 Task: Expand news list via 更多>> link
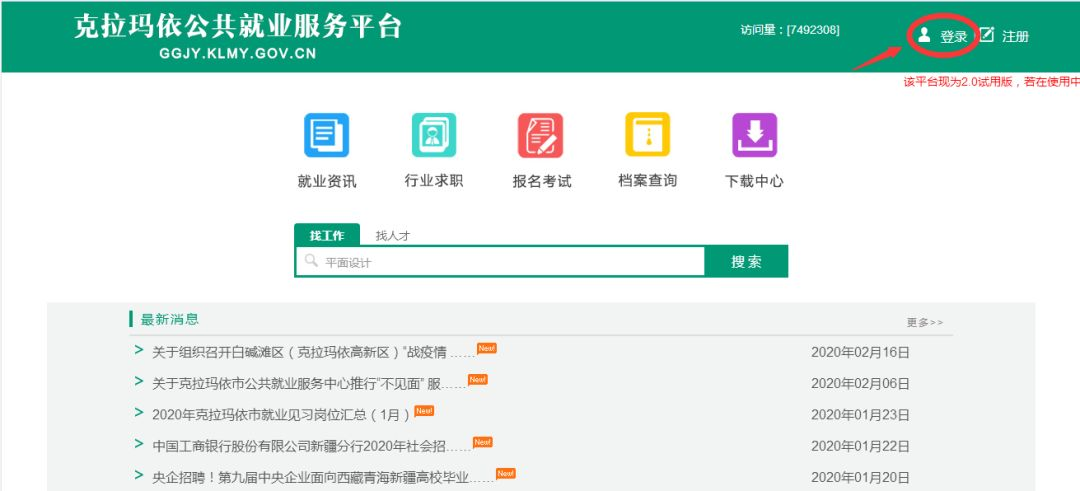click(x=924, y=322)
